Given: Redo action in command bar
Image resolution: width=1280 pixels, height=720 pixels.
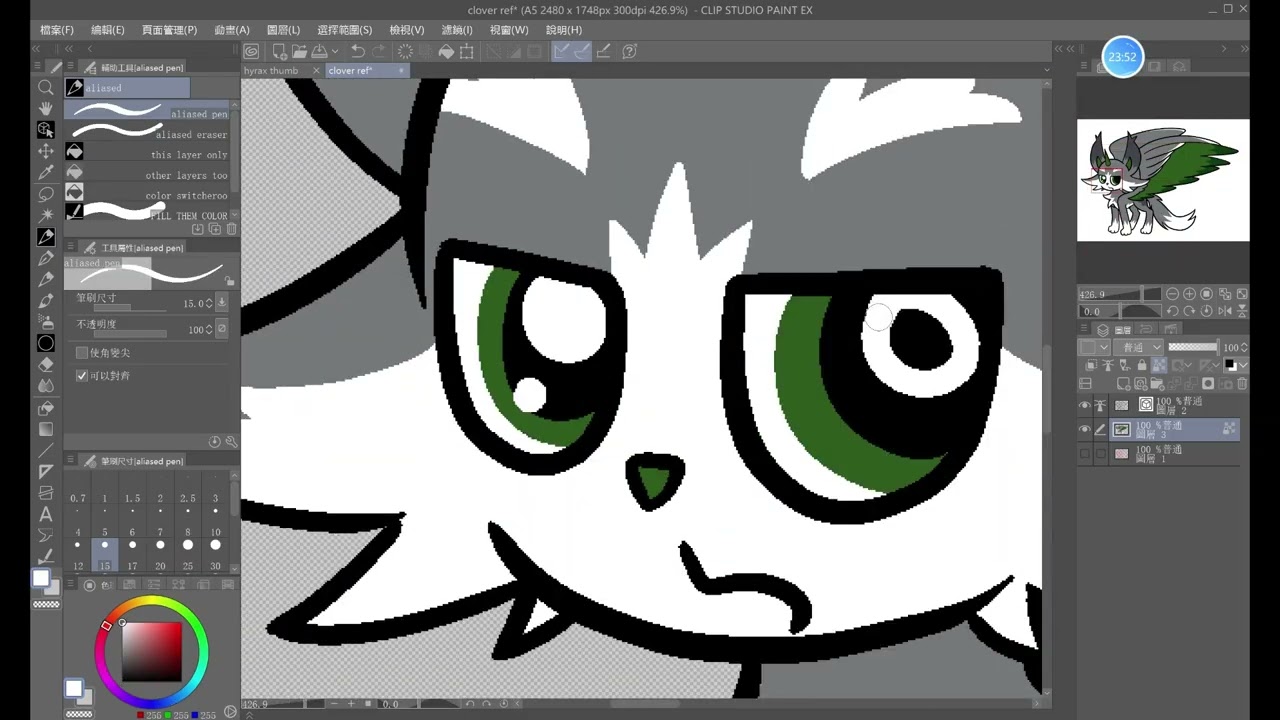Looking at the screenshot, I should tap(379, 51).
